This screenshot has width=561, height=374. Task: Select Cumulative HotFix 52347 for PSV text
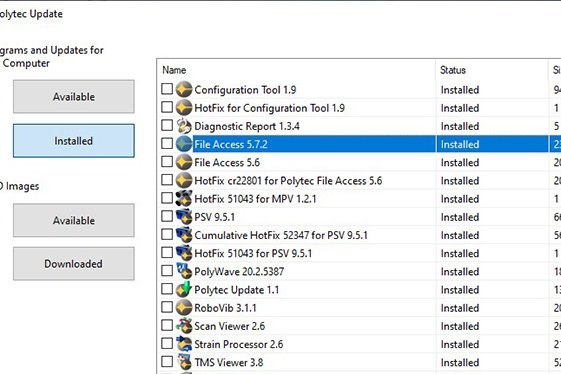pos(281,235)
